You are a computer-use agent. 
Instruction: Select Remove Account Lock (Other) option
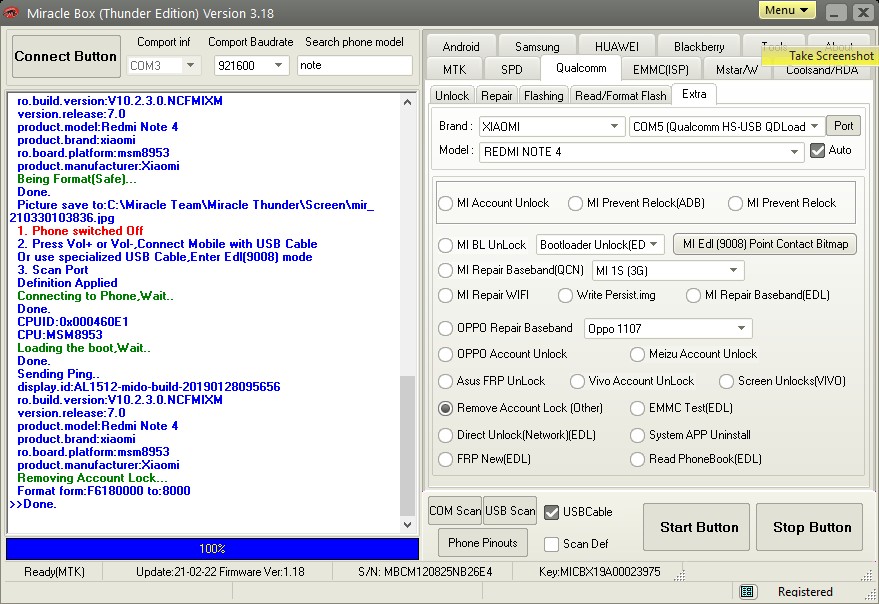click(446, 408)
